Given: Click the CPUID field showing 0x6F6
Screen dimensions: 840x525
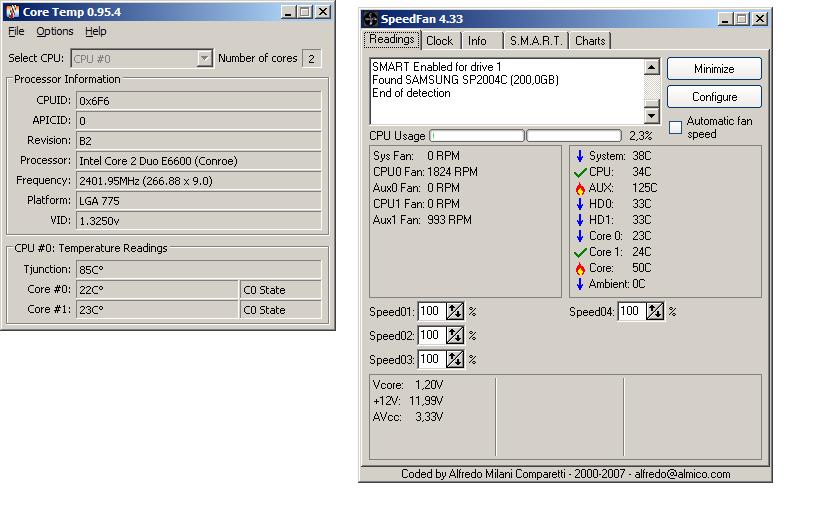Looking at the screenshot, I should [199, 101].
